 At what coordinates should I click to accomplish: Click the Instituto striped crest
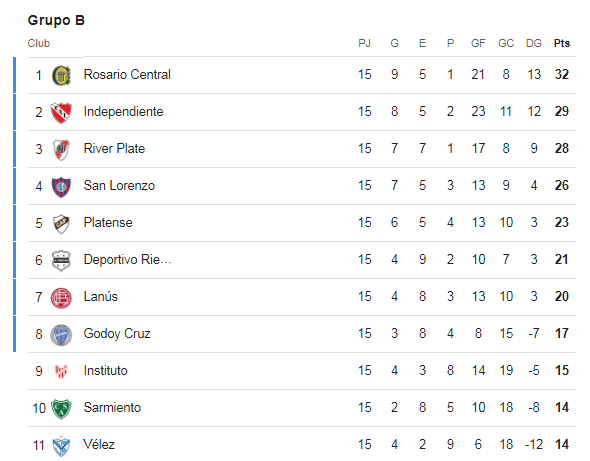(x=61, y=371)
